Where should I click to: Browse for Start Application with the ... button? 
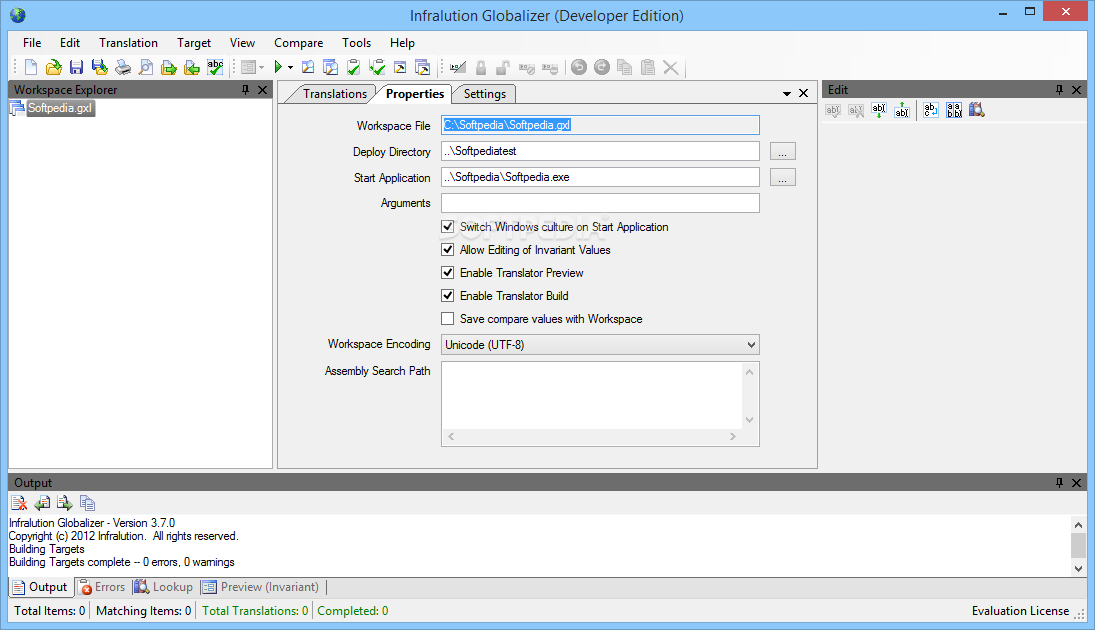coord(782,177)
